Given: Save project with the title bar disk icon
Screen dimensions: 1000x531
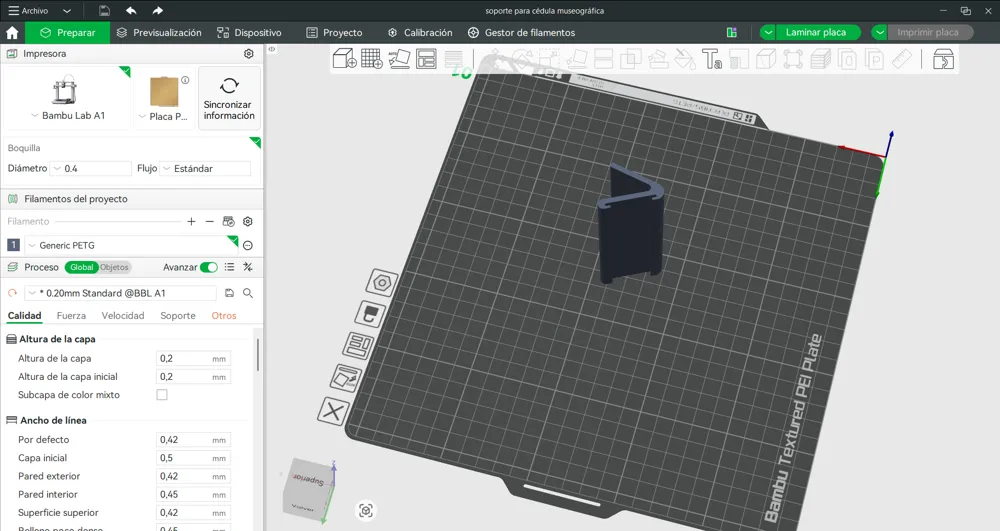Looking at the screenshot, I should click(105, 11).
